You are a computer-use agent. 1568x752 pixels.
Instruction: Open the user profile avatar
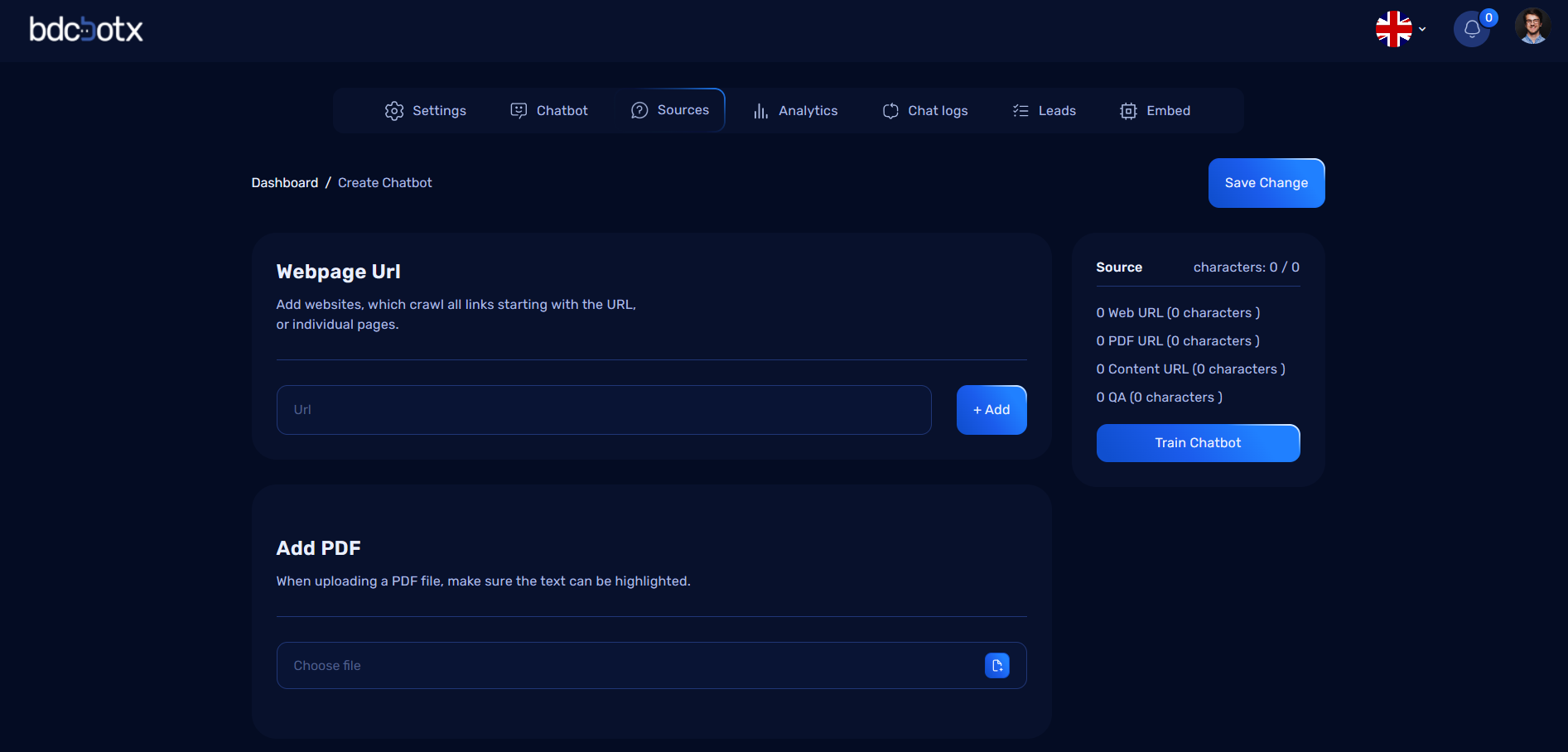point(1532,27)
